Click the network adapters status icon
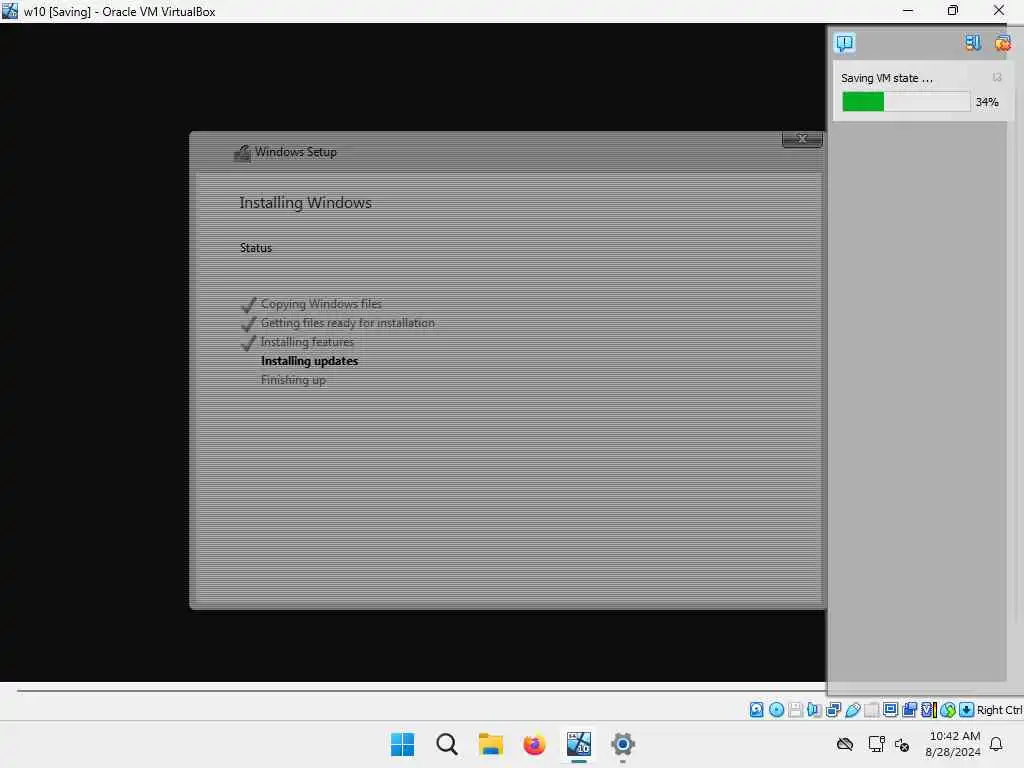Screen dimensions: 1024x768 pos(833,710)
